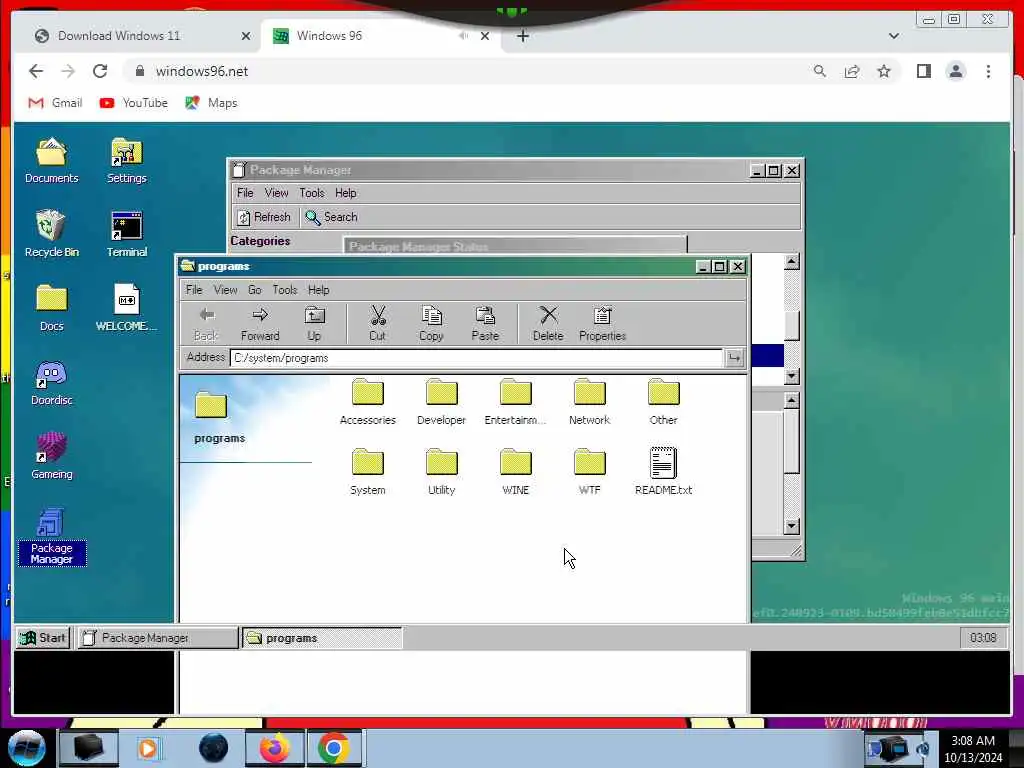Click Package Manager lower scrollbar up arrow
This screenshot has width=1024, height=768.
pyautogui.click(x=792, y=399)
